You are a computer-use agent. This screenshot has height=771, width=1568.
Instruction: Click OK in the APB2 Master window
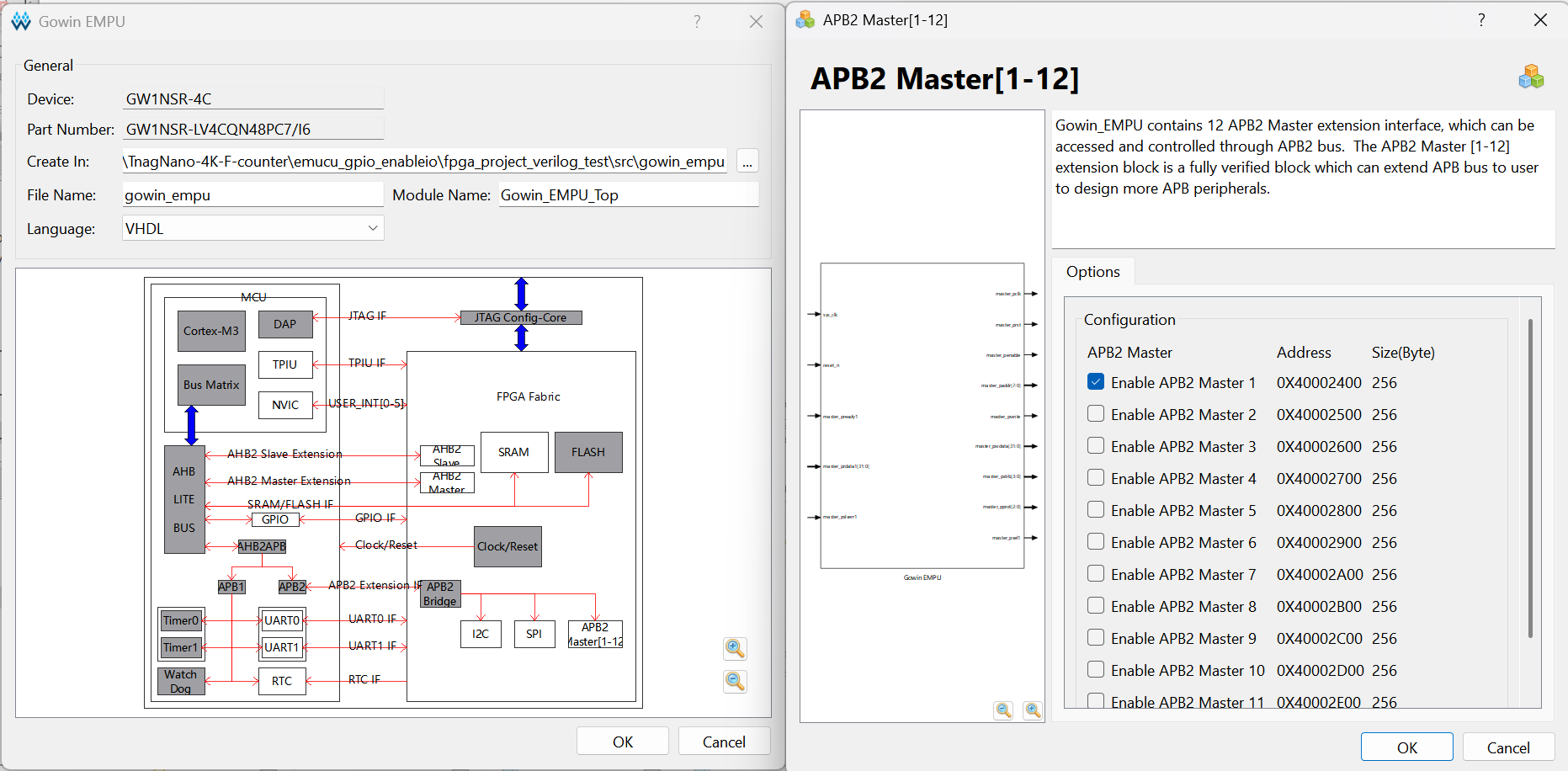click(1407, 747)
